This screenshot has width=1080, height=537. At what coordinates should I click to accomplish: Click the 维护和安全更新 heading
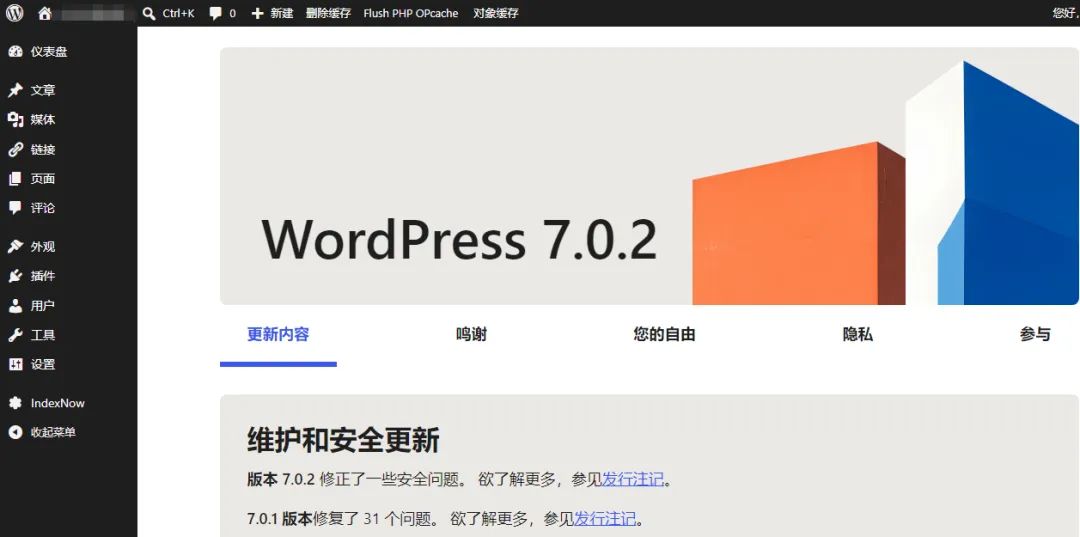[x=343, y=441]
